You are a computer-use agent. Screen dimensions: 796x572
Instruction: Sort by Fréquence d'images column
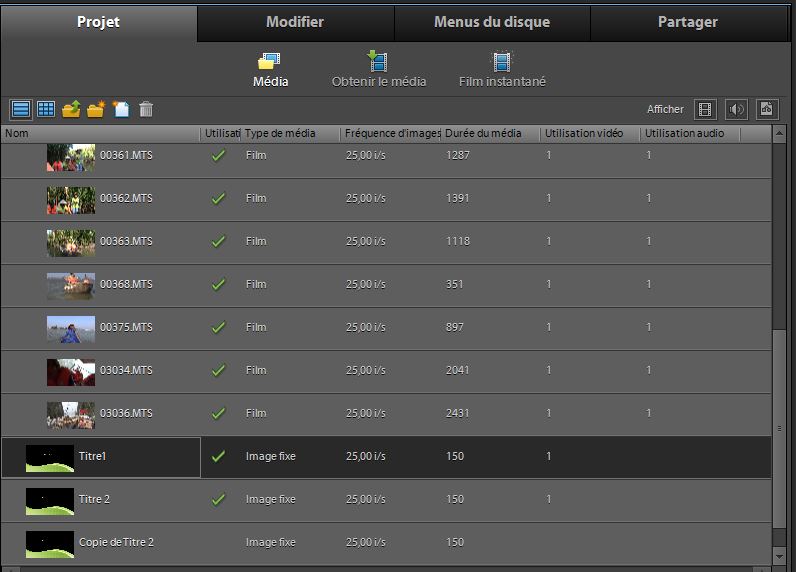(391, 133)
